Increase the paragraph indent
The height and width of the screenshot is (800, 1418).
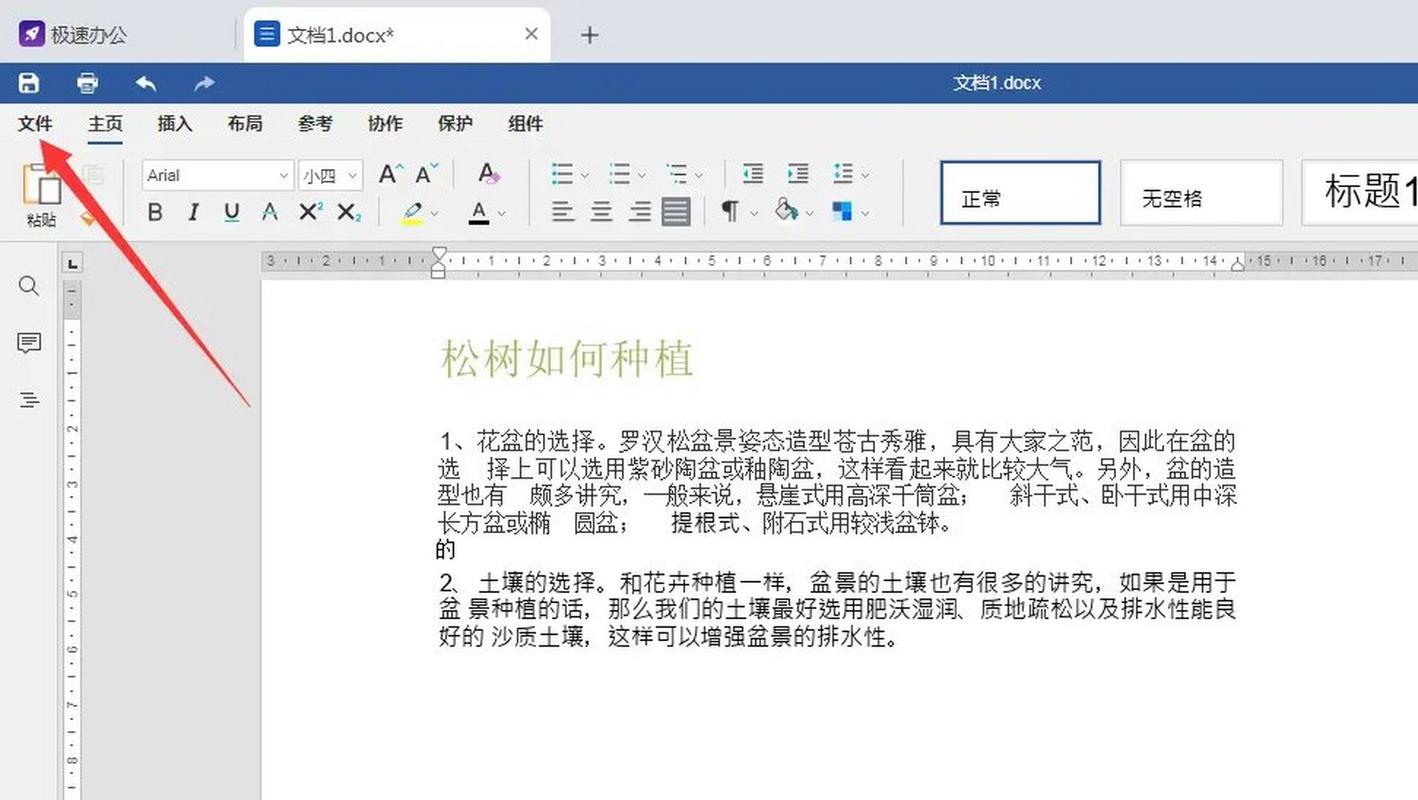click(797, 174)
